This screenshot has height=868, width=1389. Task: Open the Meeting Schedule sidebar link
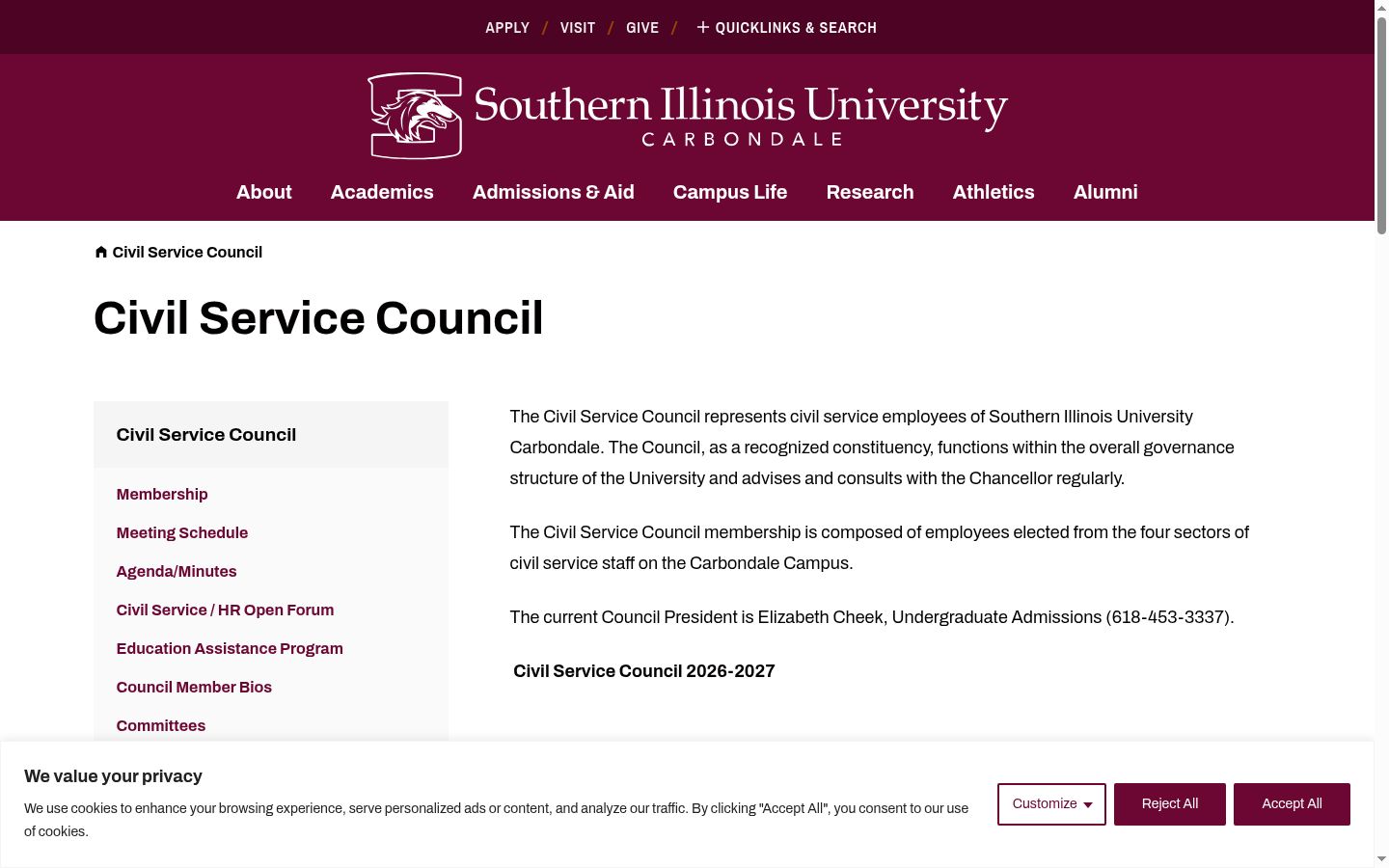coord(182,532)
